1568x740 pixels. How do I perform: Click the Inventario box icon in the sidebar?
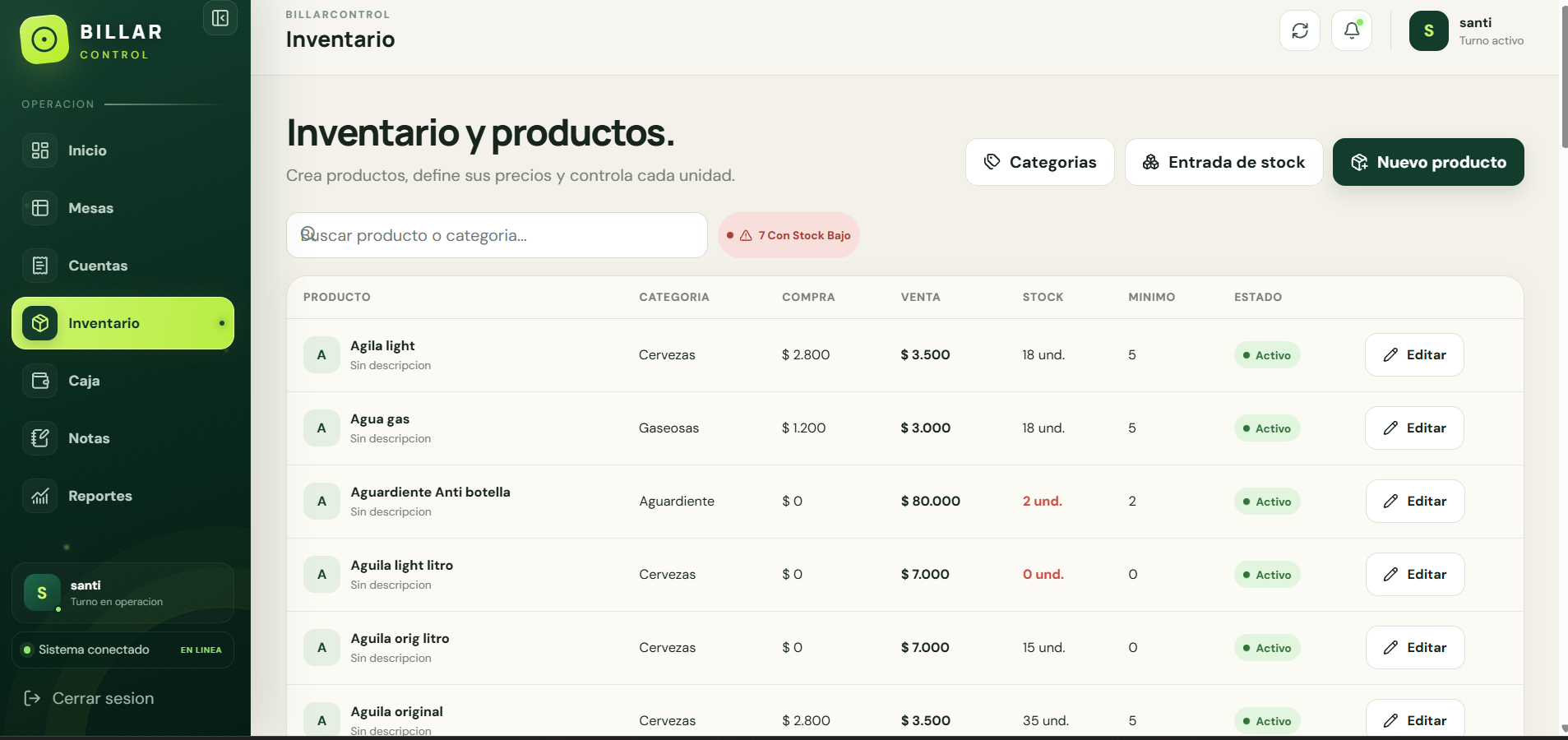tap(40, 323)
